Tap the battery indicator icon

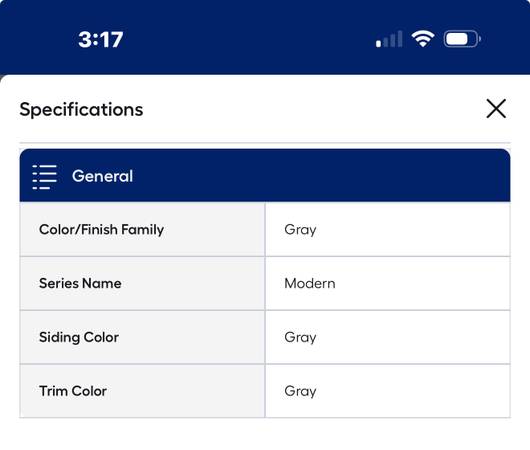[x=462, y=39]
